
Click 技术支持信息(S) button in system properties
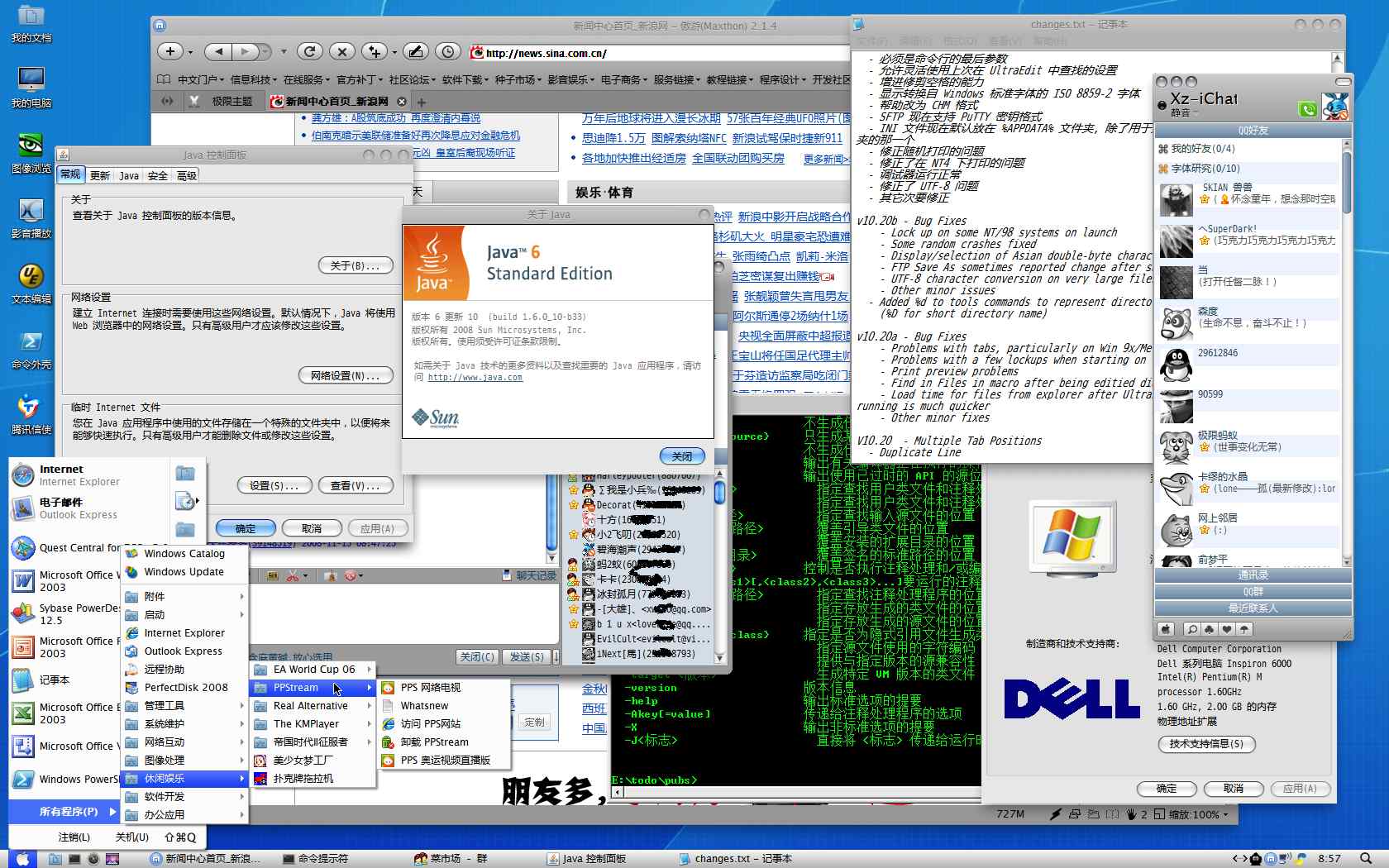point(1206,744)
